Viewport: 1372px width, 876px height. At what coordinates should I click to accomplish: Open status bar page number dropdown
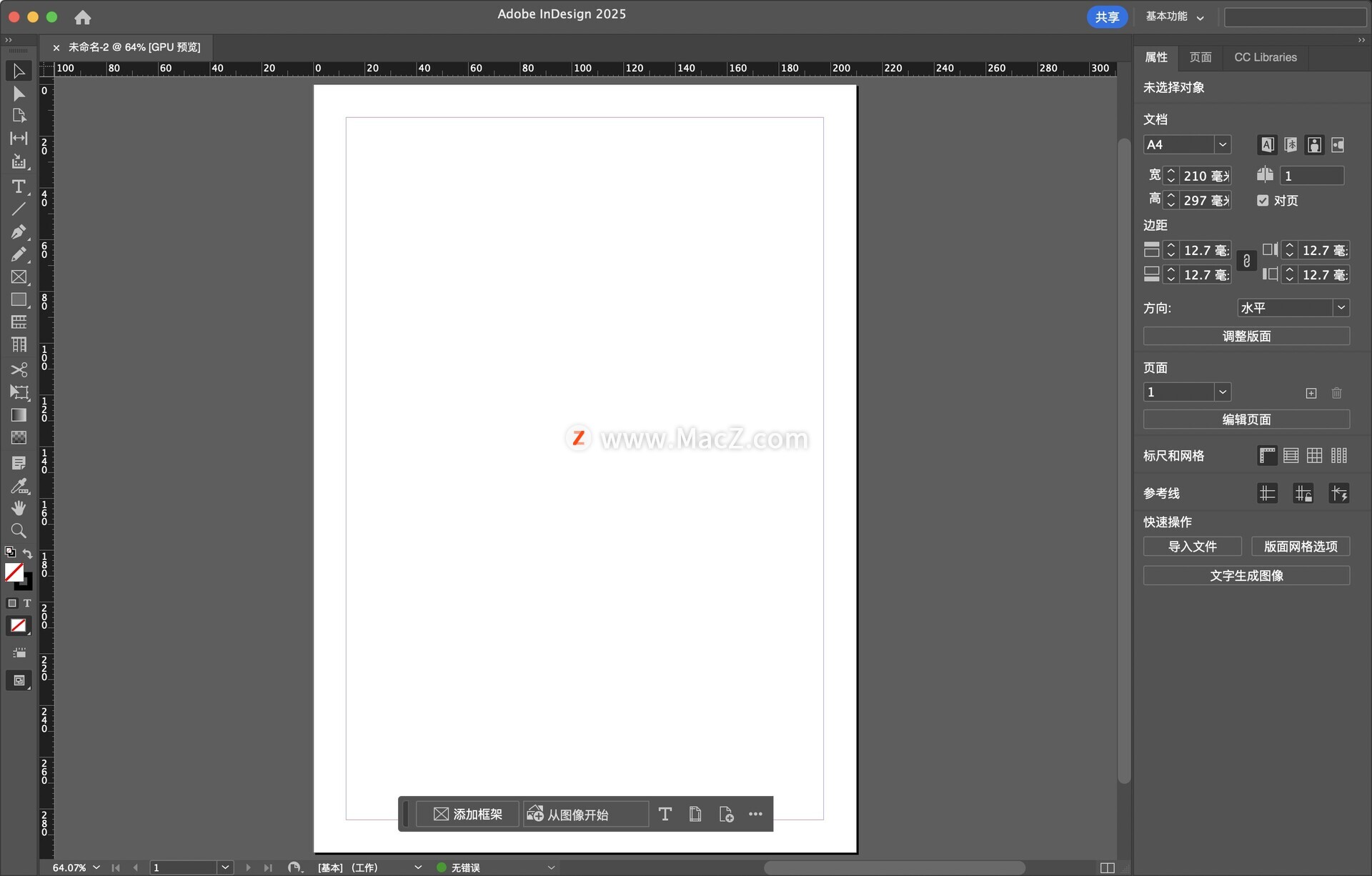225,867
